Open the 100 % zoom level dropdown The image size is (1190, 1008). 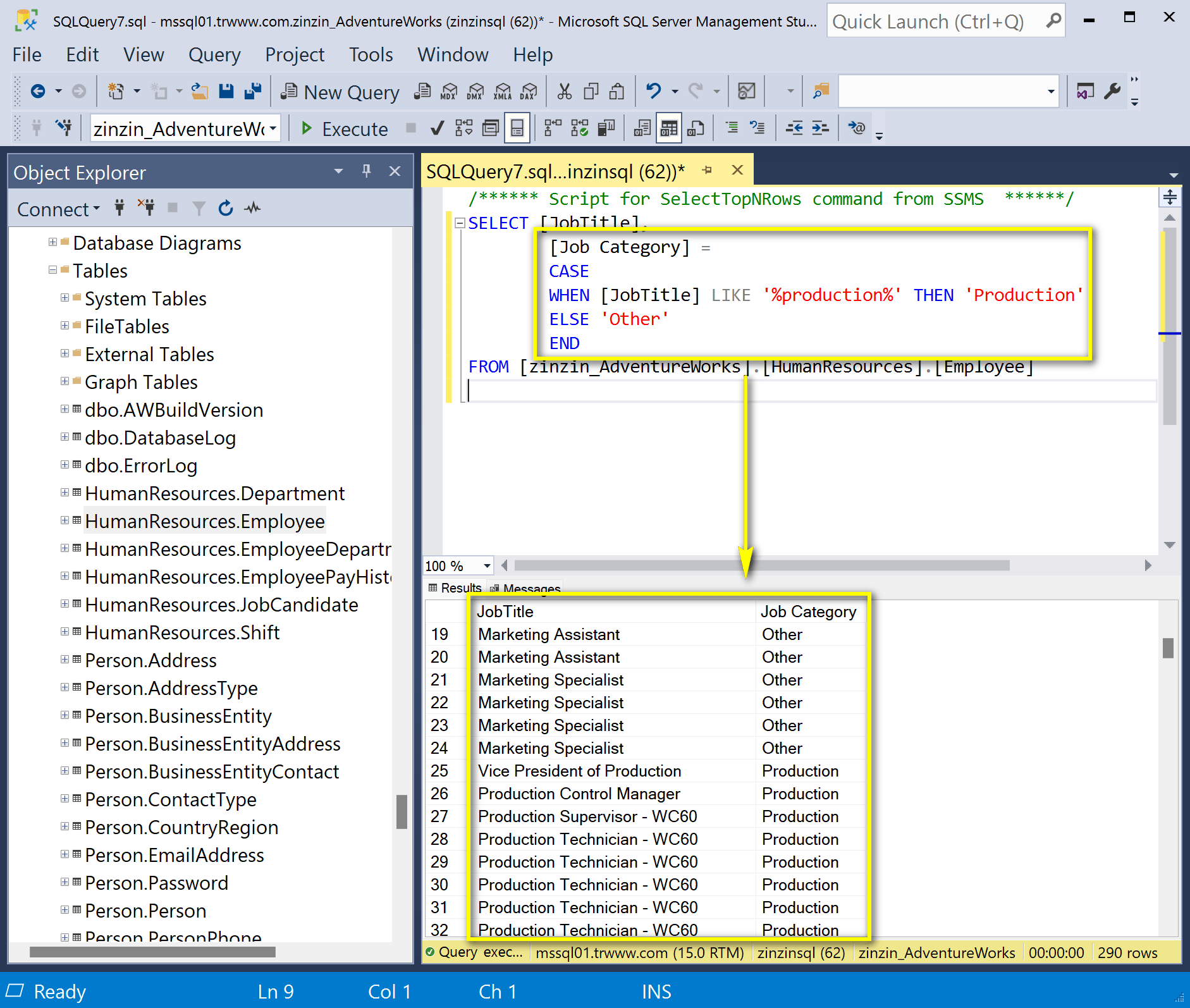coord(487,565)
